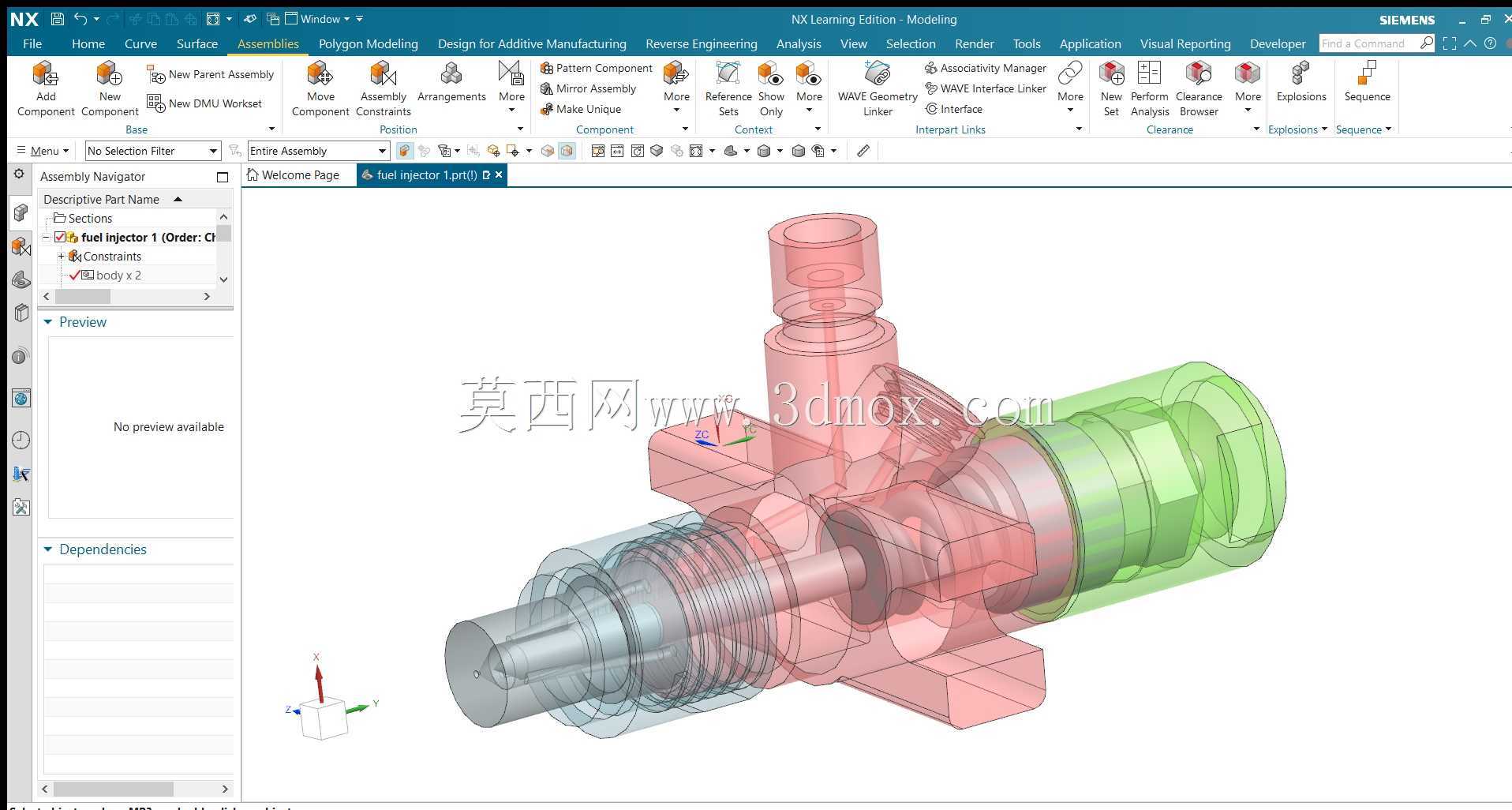Create a New Set for clearance

click(1111, 88)
